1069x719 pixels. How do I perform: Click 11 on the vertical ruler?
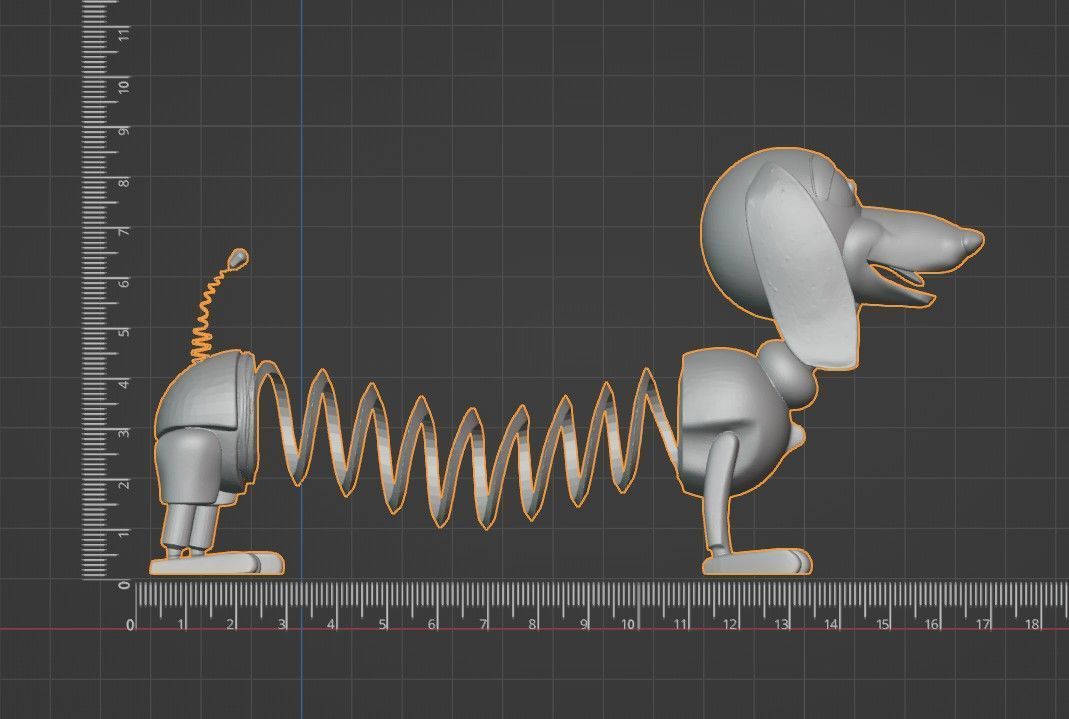[123, 33]
